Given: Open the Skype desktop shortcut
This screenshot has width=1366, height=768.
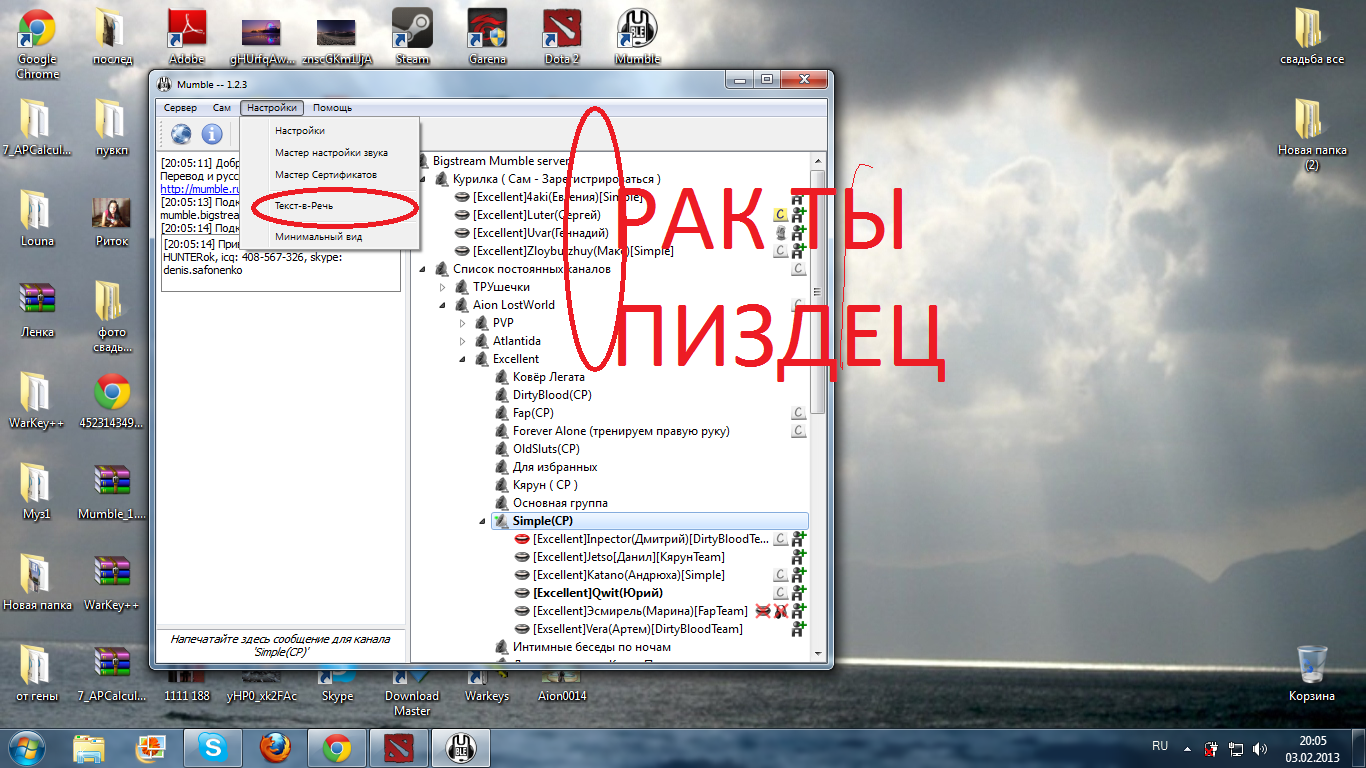Looking at the screenshot, I should [337, 688].
